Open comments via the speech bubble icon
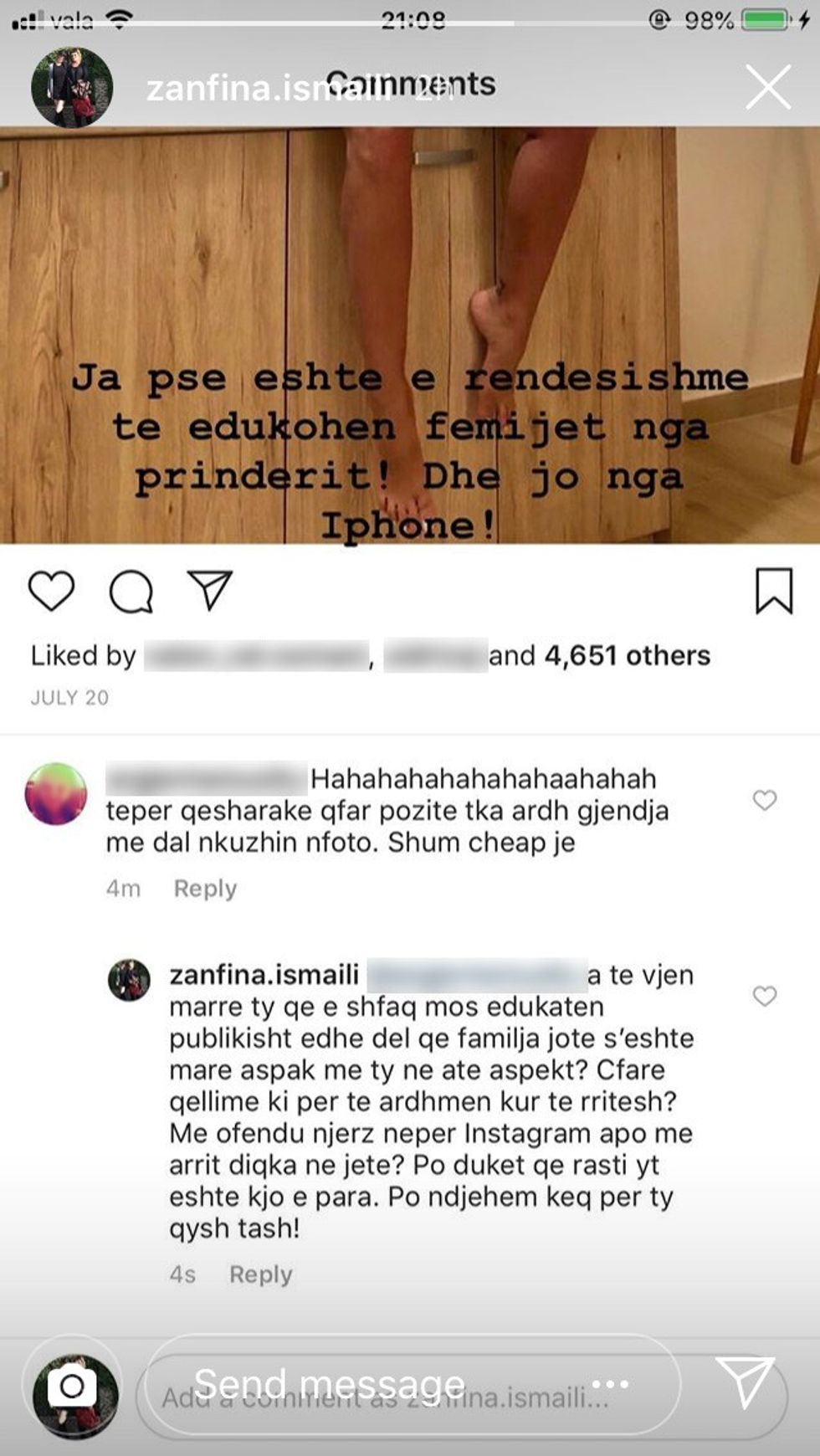820x1456 pixels. click(131, 592)
